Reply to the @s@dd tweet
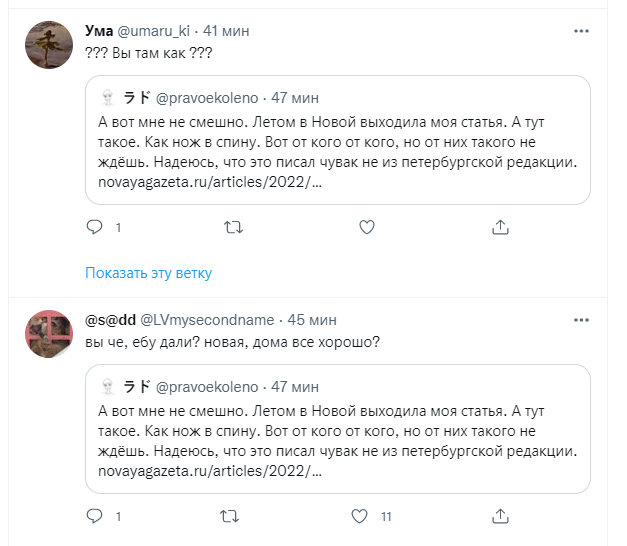Image resolution: width=627 pixels, height=546 pixels. click(x=96, y=517)
